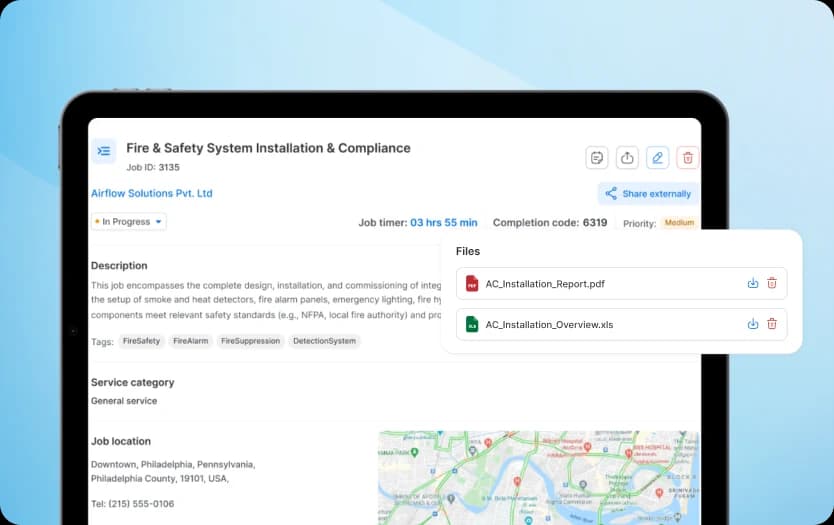Click General service category value
This screenshot has width=834, height=525.
tap(124, 401)
